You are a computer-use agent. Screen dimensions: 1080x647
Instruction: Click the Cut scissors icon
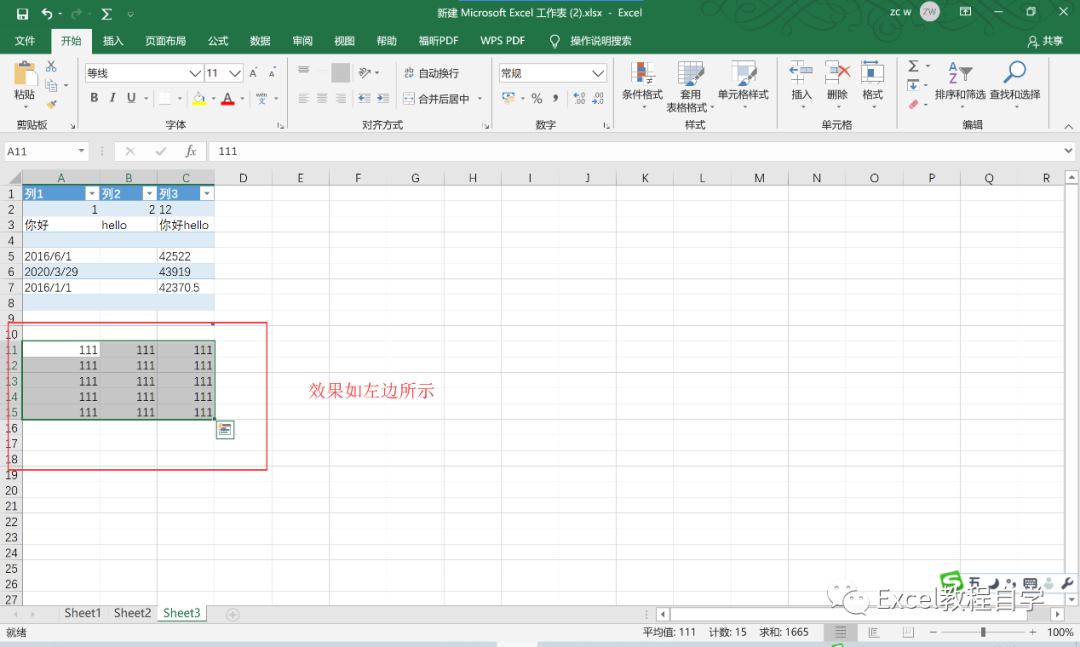(x=52, y=66)
